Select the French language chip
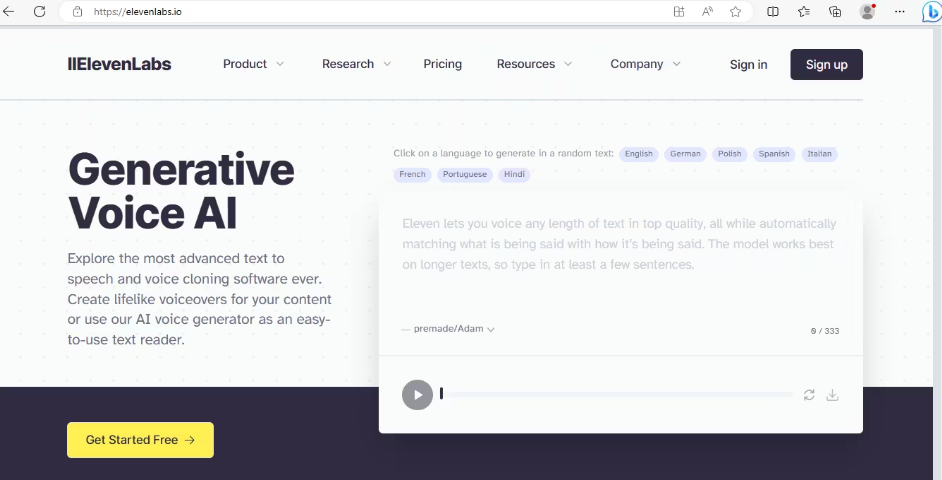942x480 pixels. 412,174
